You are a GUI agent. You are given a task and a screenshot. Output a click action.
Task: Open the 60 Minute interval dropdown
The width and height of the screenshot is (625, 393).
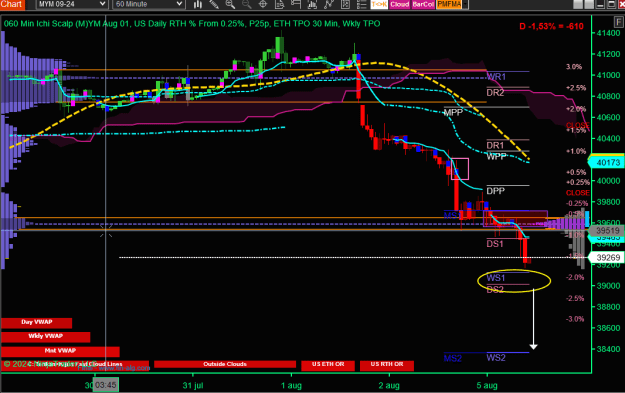pyautogui.click(x=149, y=4)
